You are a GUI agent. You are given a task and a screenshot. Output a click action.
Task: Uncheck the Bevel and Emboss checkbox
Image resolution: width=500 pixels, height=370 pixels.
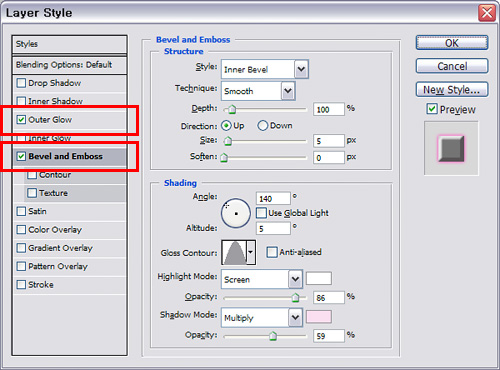pos(21,156)
